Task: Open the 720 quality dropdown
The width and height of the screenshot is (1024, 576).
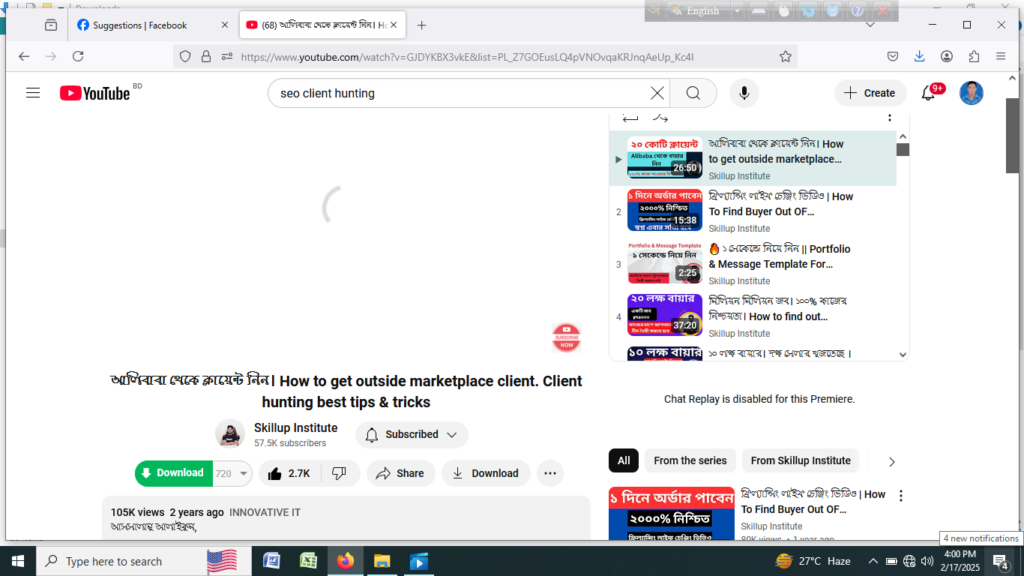Action: (232, 473)
